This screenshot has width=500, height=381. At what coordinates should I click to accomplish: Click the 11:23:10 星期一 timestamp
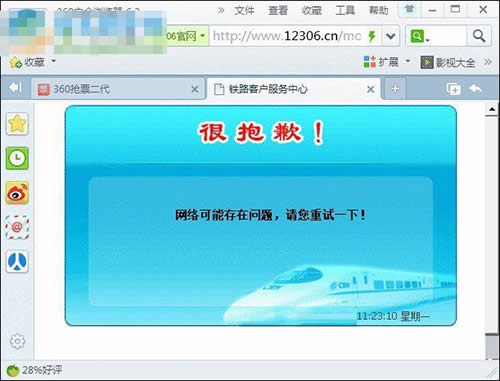click(393, 316)
